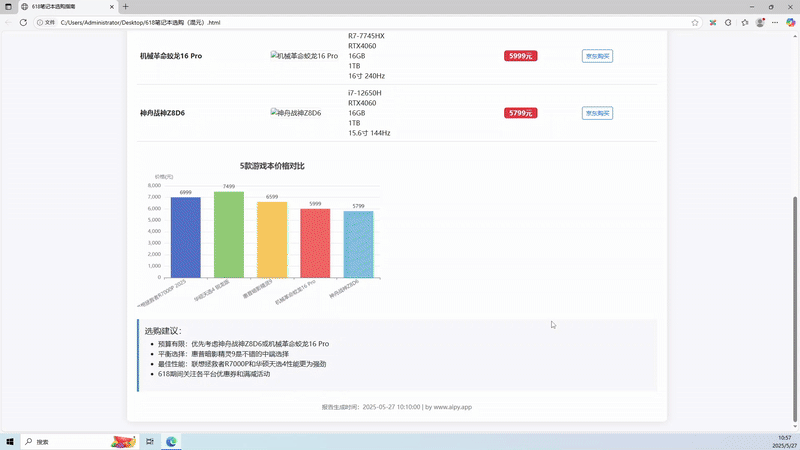The width and height of the screenshot is (800, 450).
Task: Click the 16寸 240Hz screen spec
Action: (366, 76)
